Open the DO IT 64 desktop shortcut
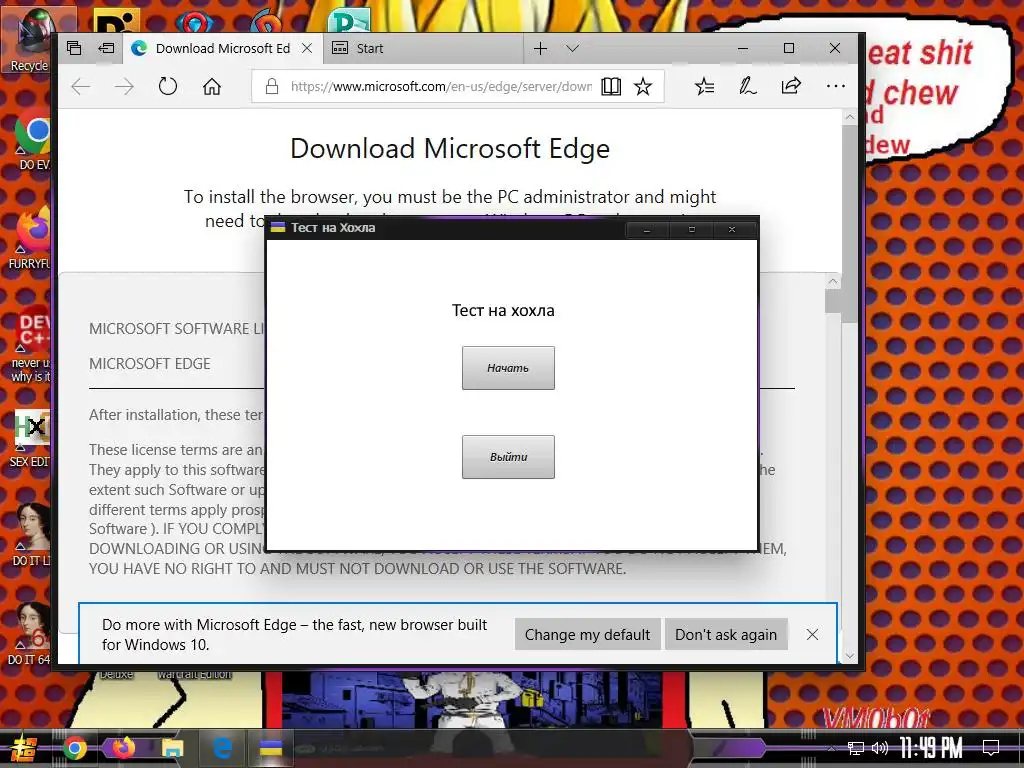This screenshot has width=1024, height=768. tap(30, 633)
